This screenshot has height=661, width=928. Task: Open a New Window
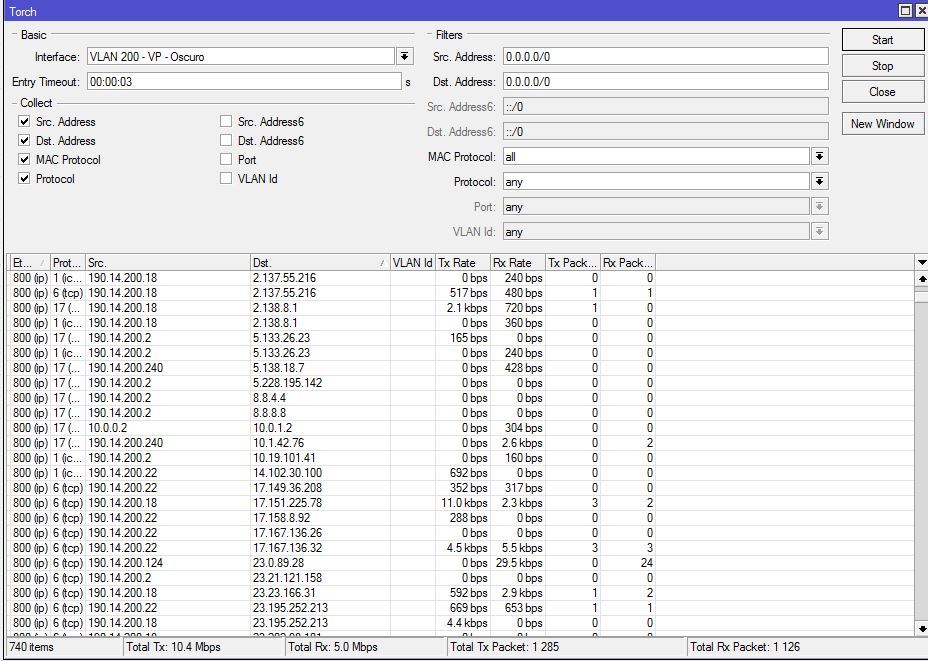882,123
